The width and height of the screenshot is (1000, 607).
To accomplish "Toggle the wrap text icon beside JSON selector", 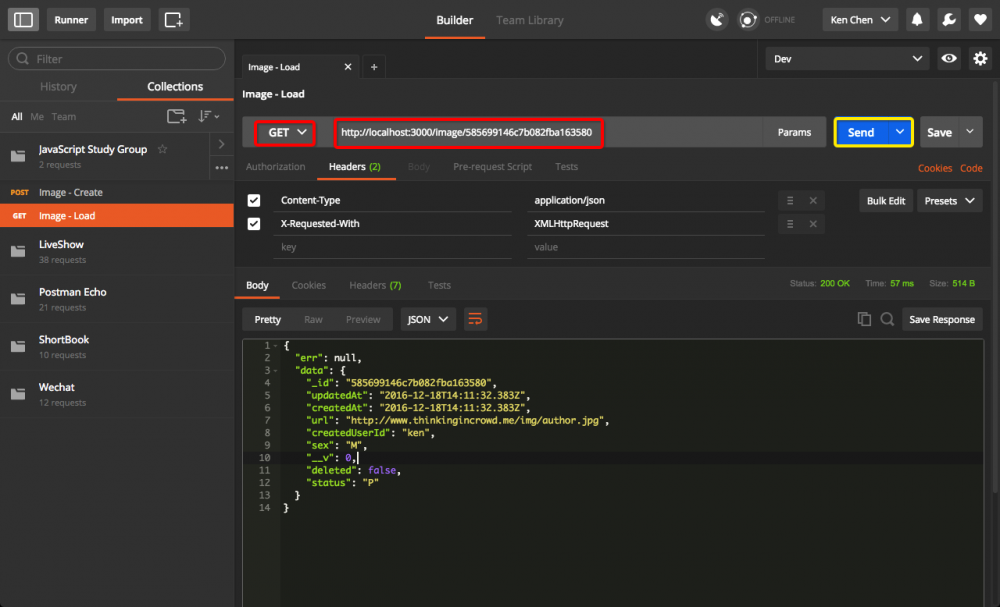I will tap(475, 318).
